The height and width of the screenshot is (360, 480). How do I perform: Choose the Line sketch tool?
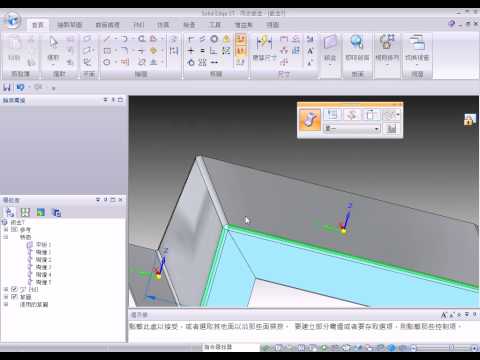(107, 39)
